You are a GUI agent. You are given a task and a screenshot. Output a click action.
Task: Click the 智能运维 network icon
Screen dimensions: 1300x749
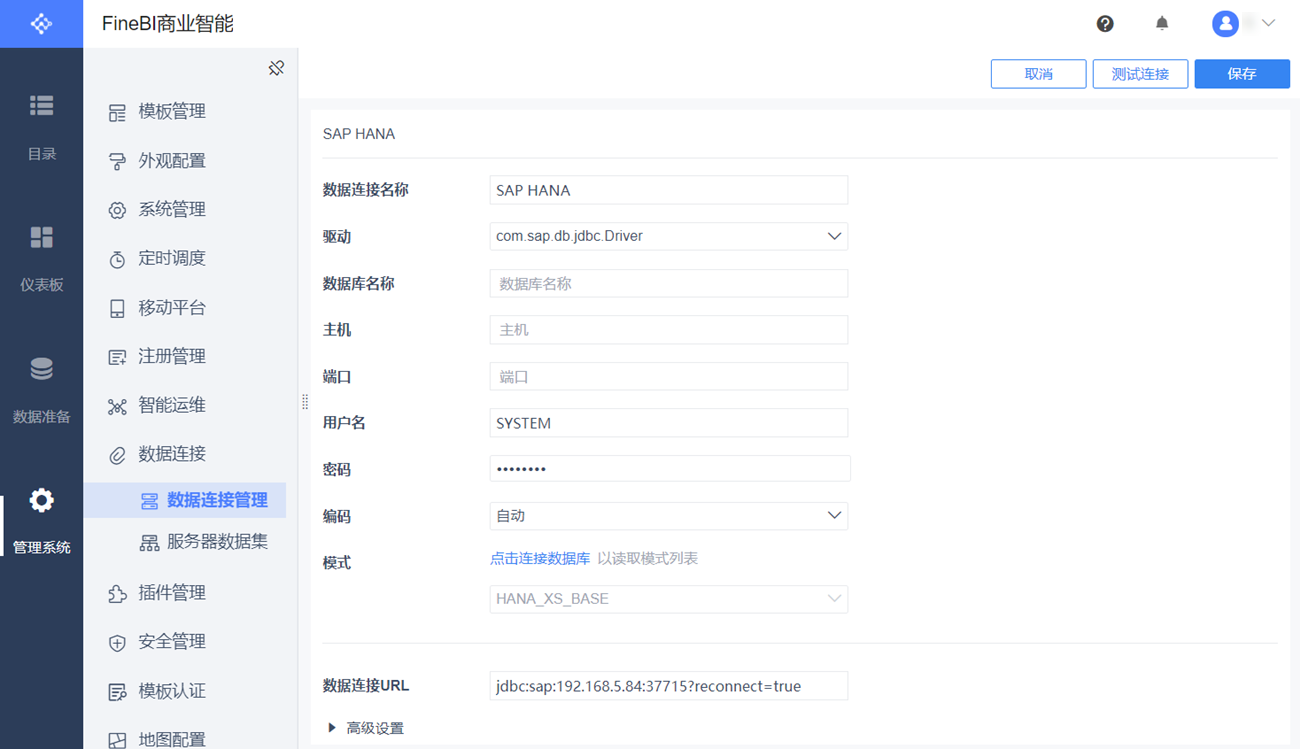click(117, 406)
